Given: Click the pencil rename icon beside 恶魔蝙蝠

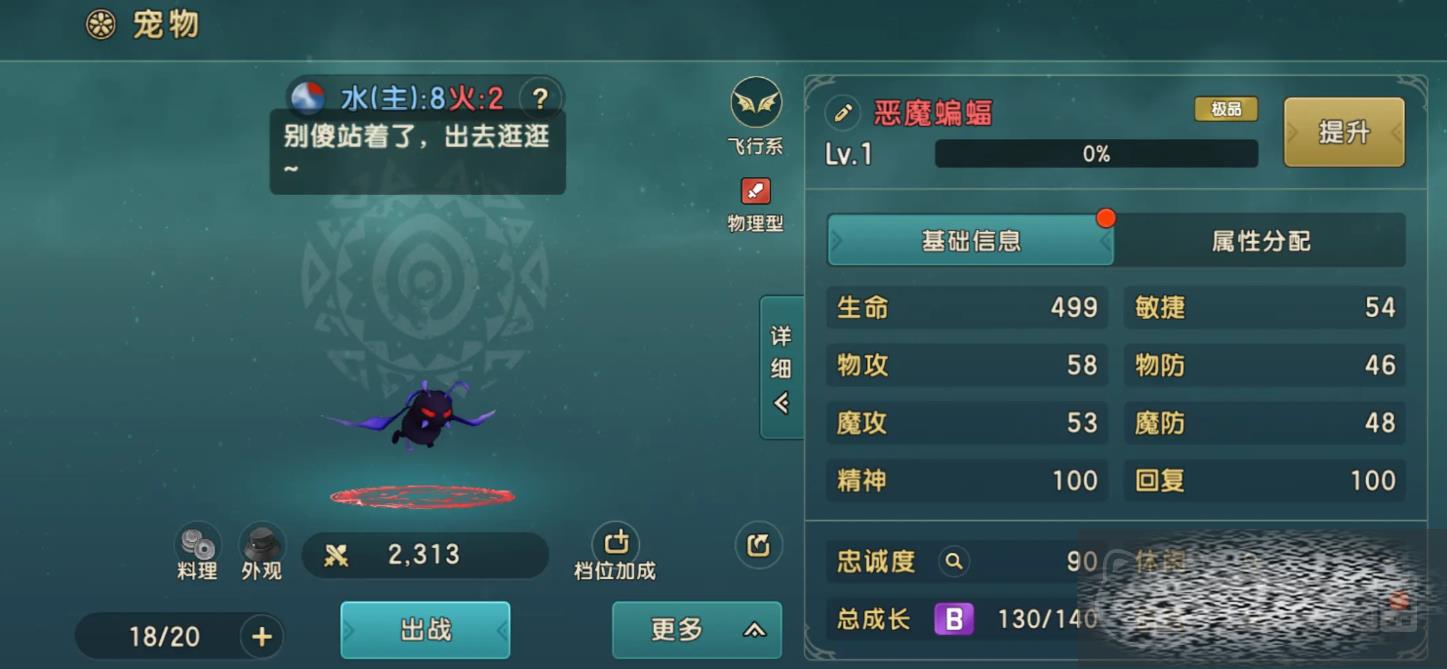Looking at the screenshot, I should [x=842, y=113].
